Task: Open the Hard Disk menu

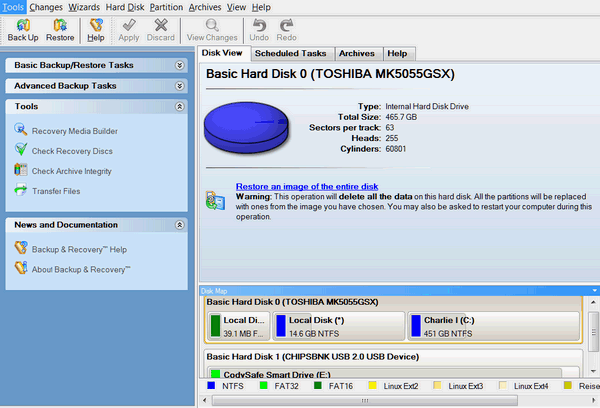Action: pyautogui.click(x=125, y=7)
